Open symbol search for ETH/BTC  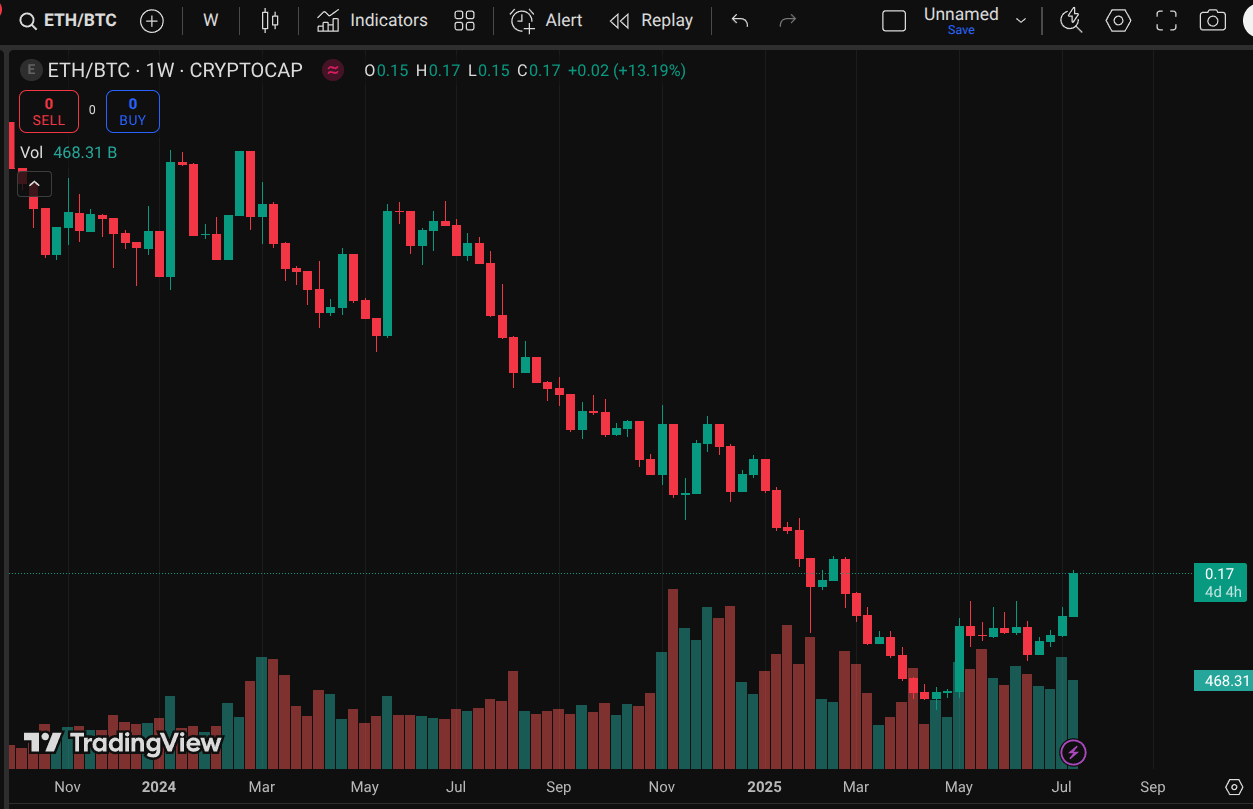pyautogui.click(x=68, y=20)
